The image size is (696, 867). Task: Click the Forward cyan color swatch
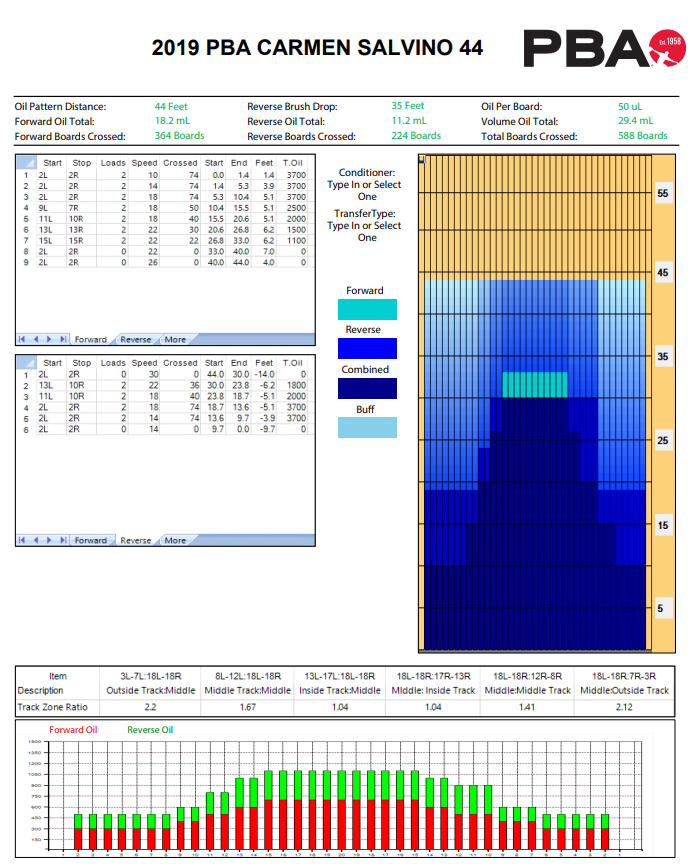point(367,309)
